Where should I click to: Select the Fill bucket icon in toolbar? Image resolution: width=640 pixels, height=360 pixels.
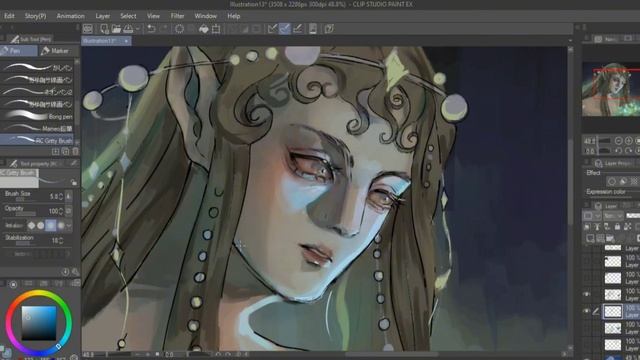click(x=204, y=29)
